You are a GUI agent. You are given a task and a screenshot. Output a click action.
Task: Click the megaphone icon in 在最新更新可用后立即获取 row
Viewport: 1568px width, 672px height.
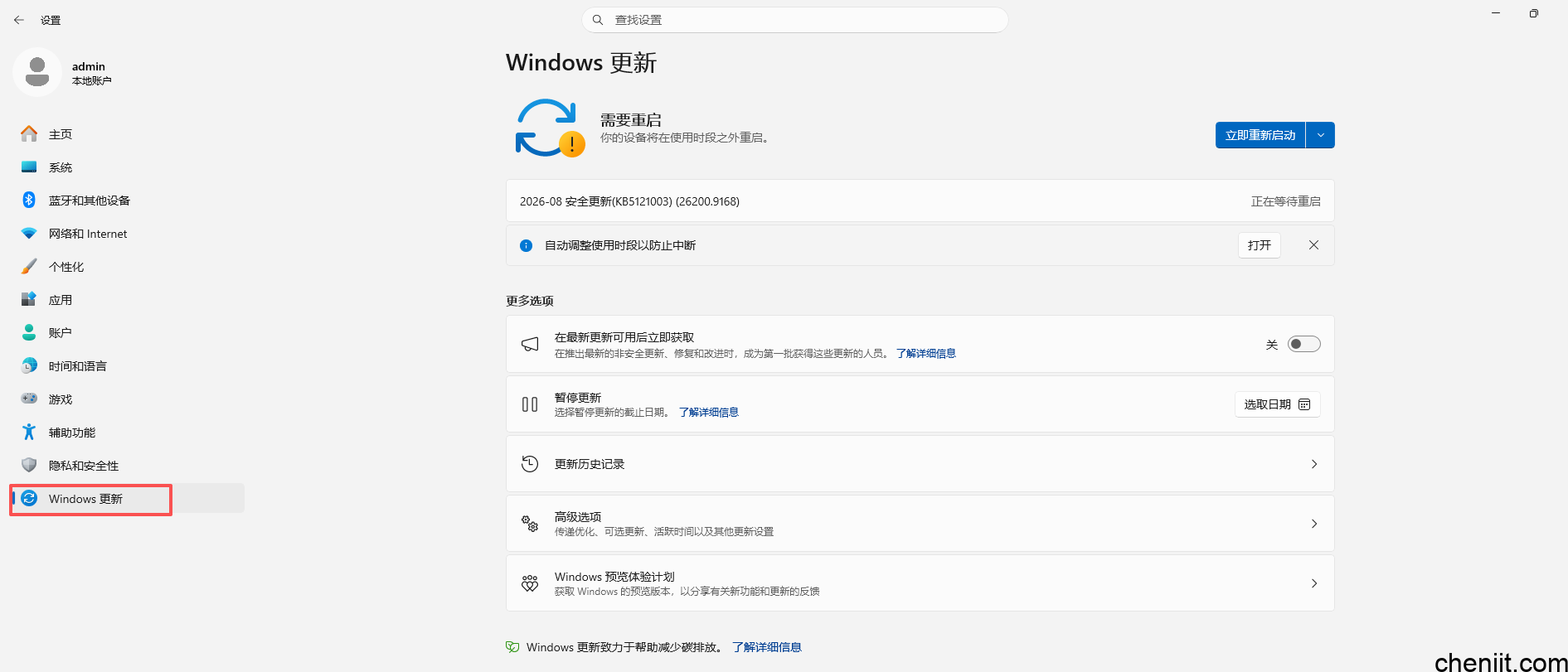[x=530, y=344]
